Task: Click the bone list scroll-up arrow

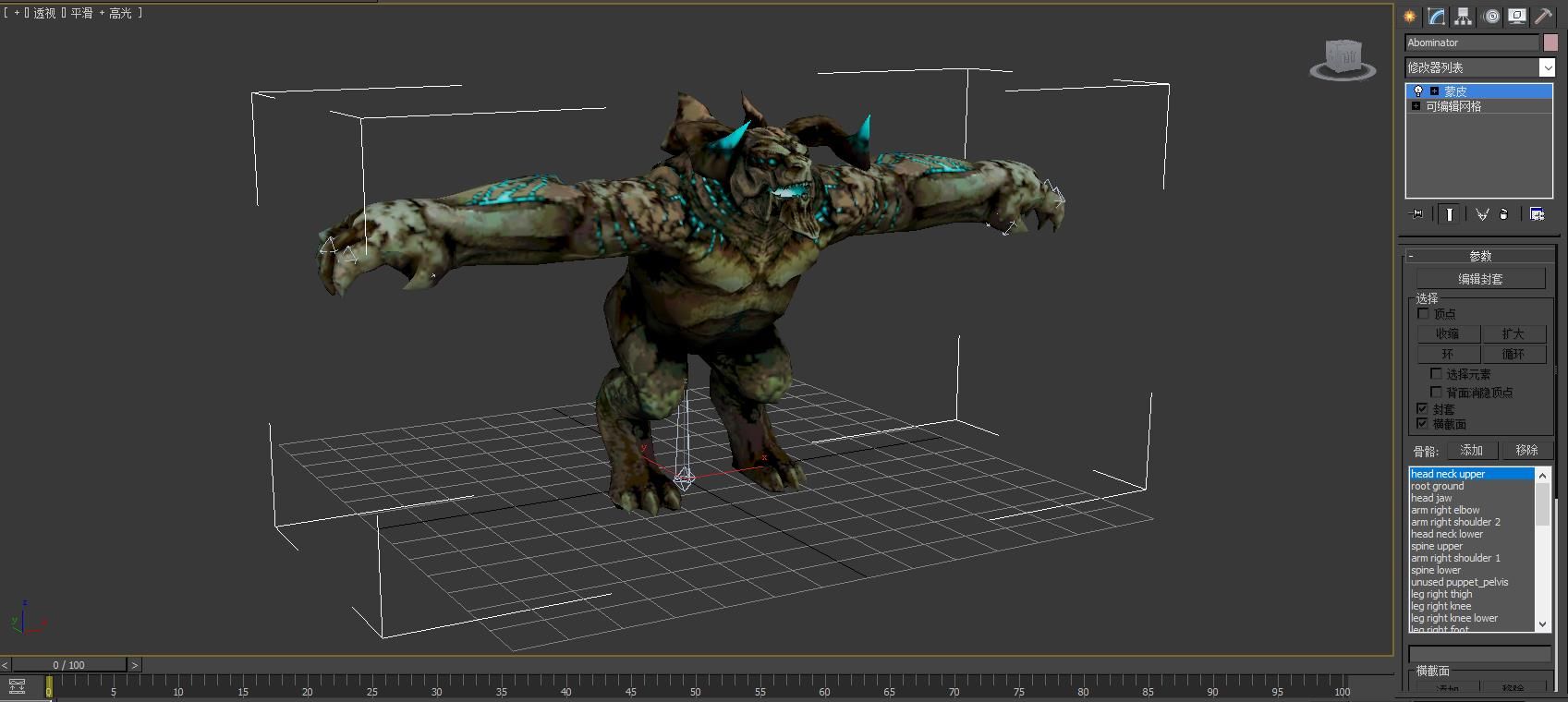Action: pyautogui.click(x=1542, y=475)
